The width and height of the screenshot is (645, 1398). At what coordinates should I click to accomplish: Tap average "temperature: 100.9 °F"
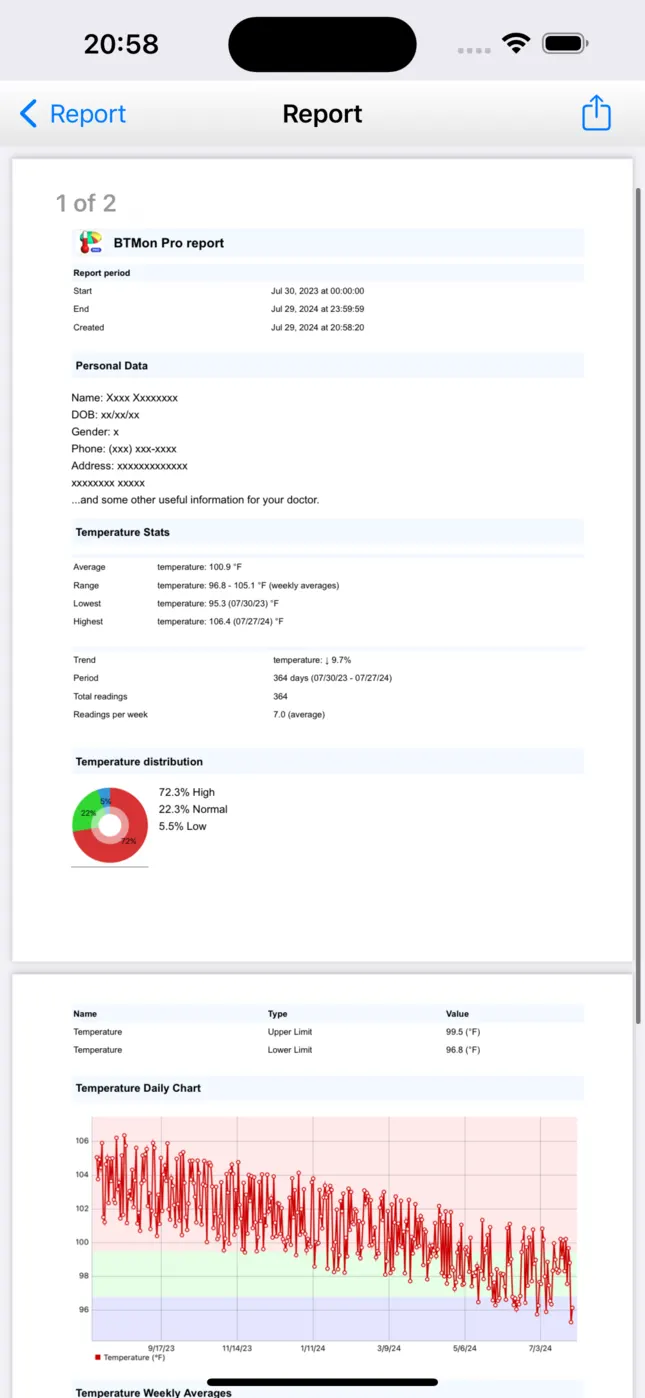click(x=199, y=567)
